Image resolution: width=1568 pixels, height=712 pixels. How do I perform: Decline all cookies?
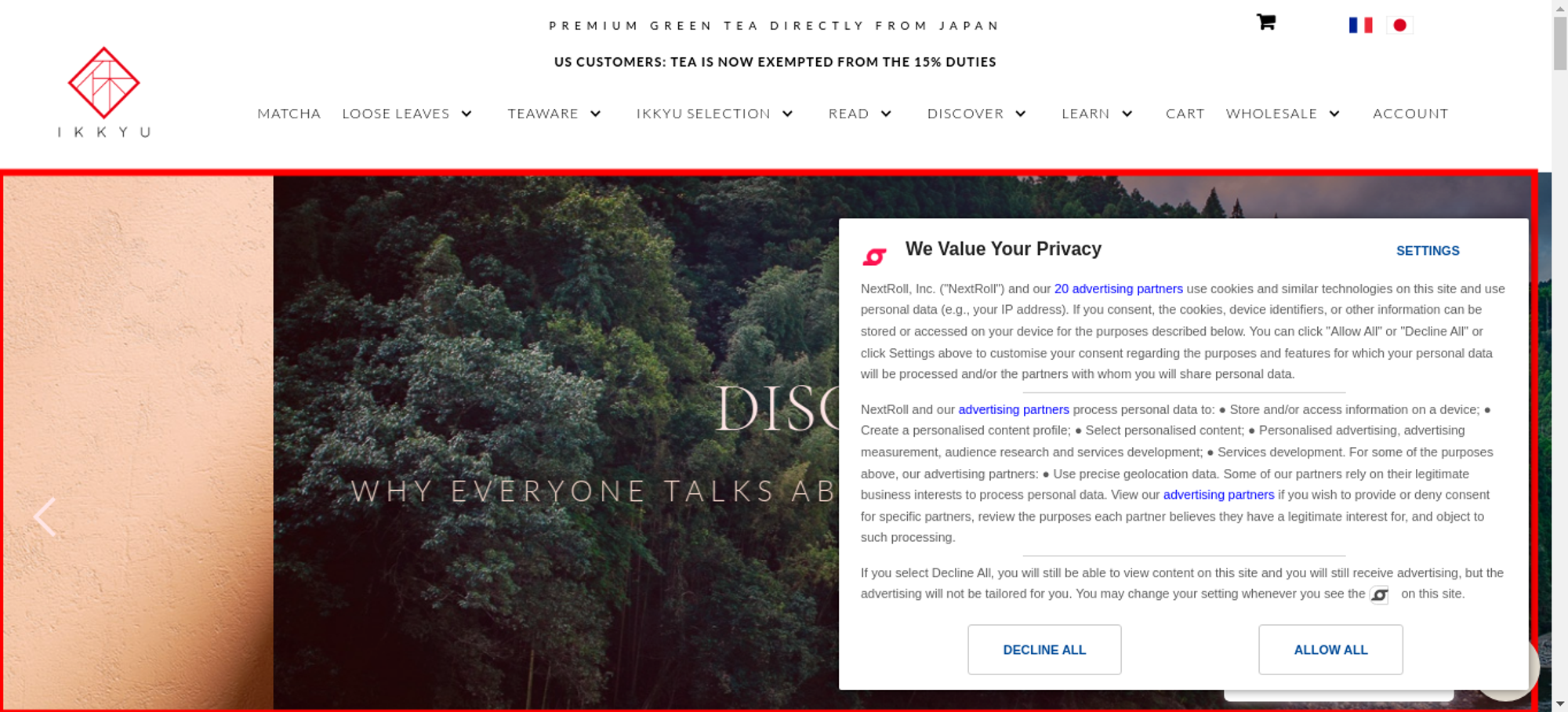coord(1044,649)
